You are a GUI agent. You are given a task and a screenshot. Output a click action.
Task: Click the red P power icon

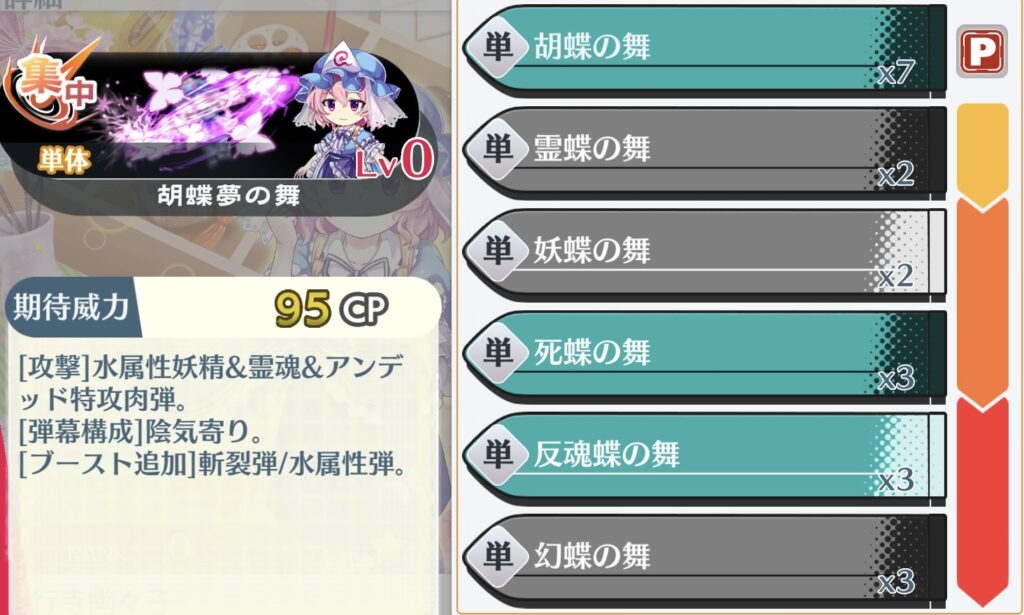click(x=982, y=52)
